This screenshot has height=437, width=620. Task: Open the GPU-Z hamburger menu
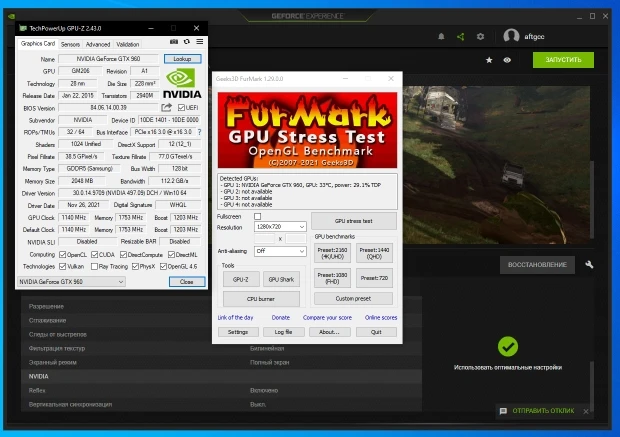tap(200, 42)
